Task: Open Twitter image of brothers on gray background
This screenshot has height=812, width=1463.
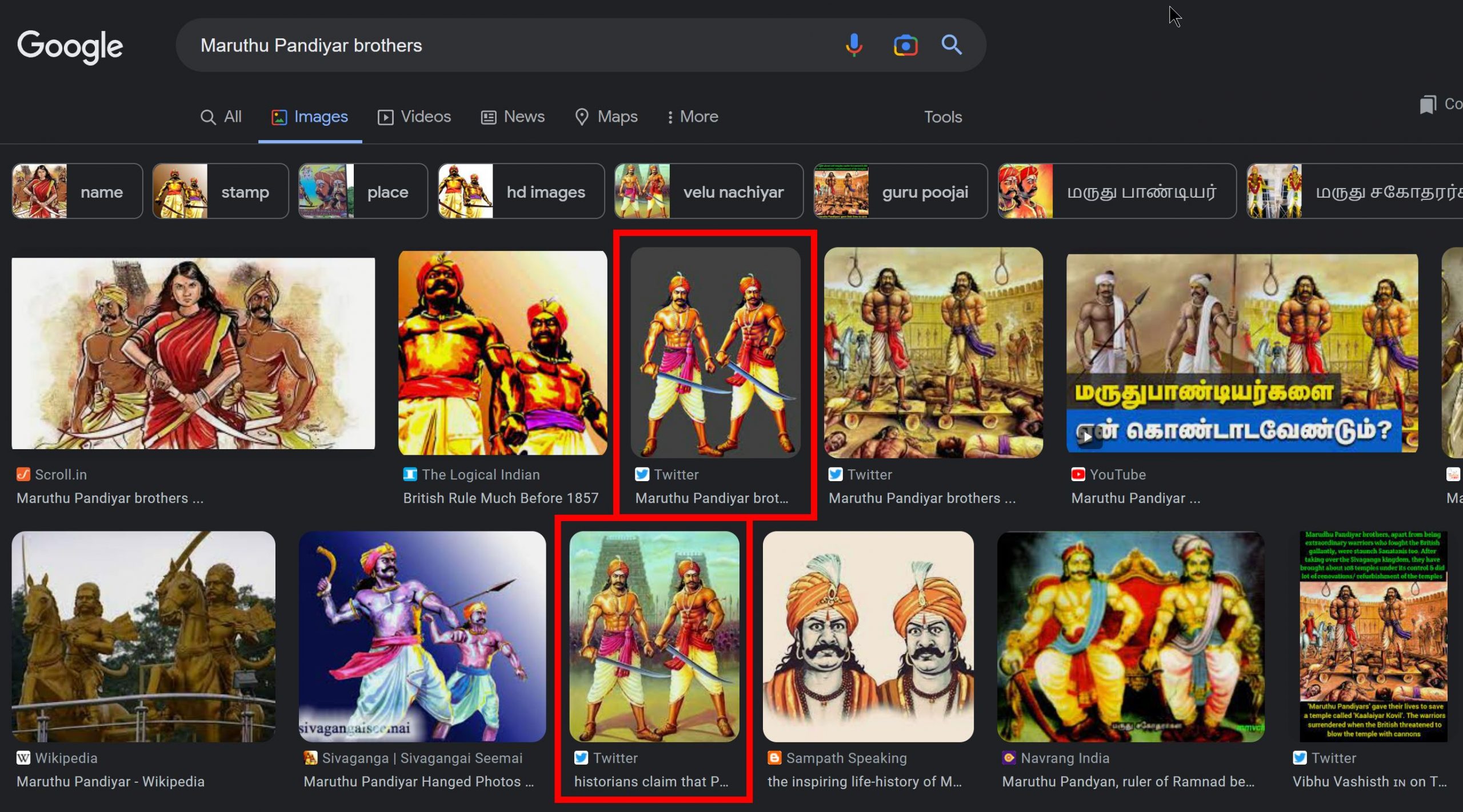Action: tap(715, 353)
